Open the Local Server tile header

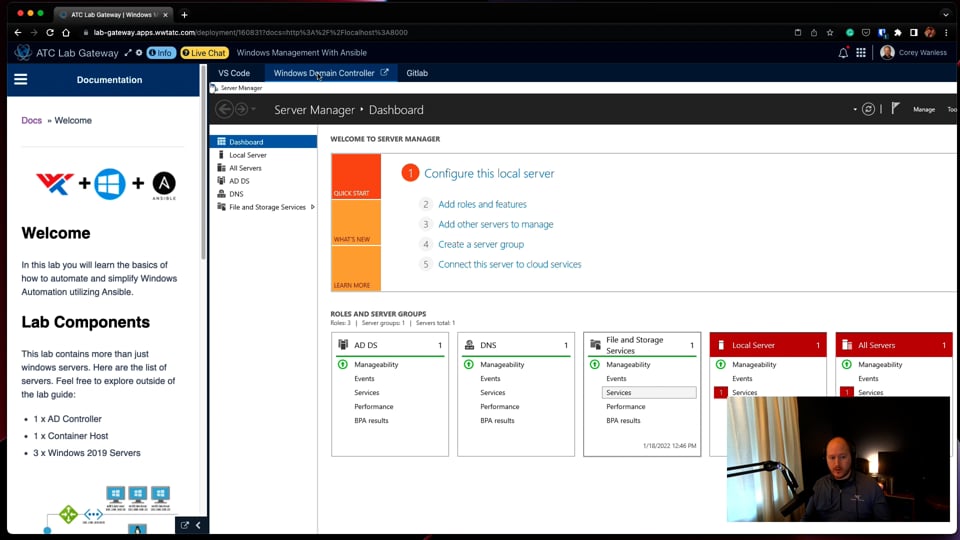(768, 345)
